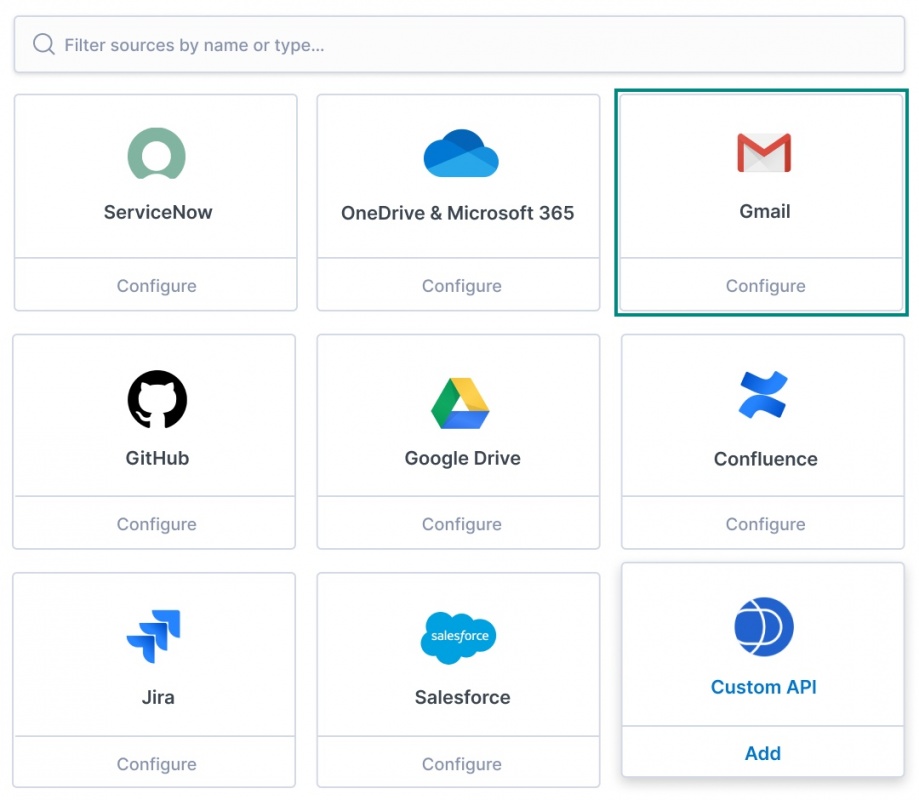Image resolution: width=919 pixels, height=800 pixels.
Task: Choose Configure for Salesforce
Action: click(461, 764)
